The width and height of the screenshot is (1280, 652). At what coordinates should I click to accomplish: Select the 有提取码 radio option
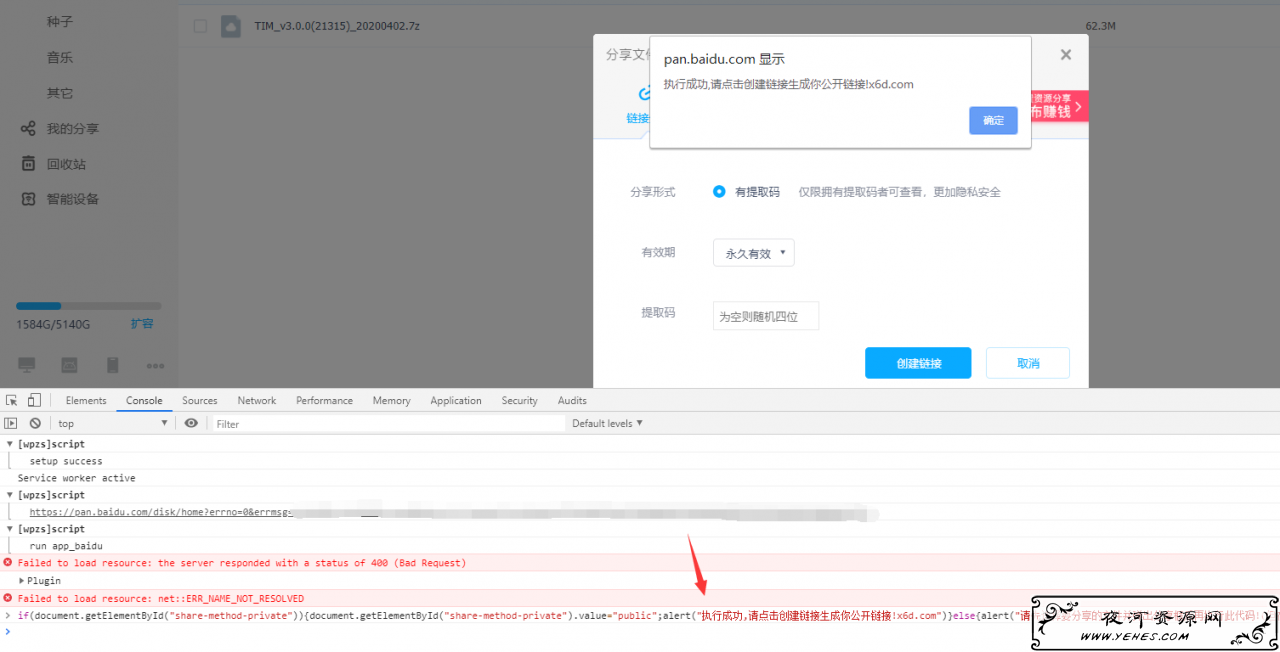[719, 192]
